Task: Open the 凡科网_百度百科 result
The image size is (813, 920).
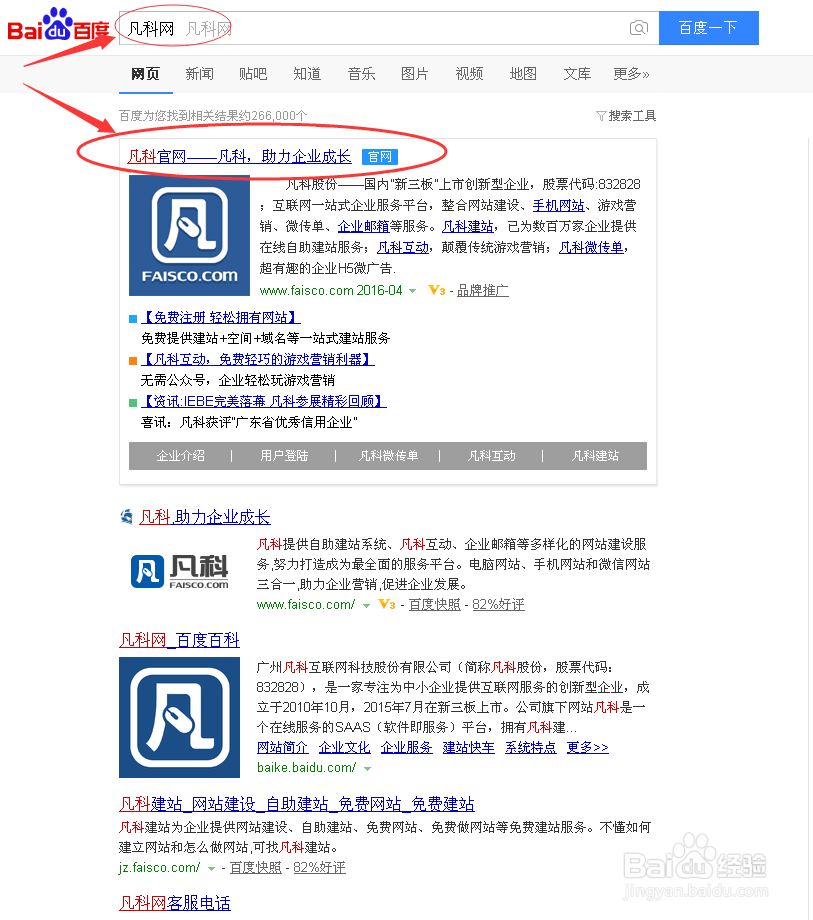Action: pyautogui.click(x=179, y=640)
